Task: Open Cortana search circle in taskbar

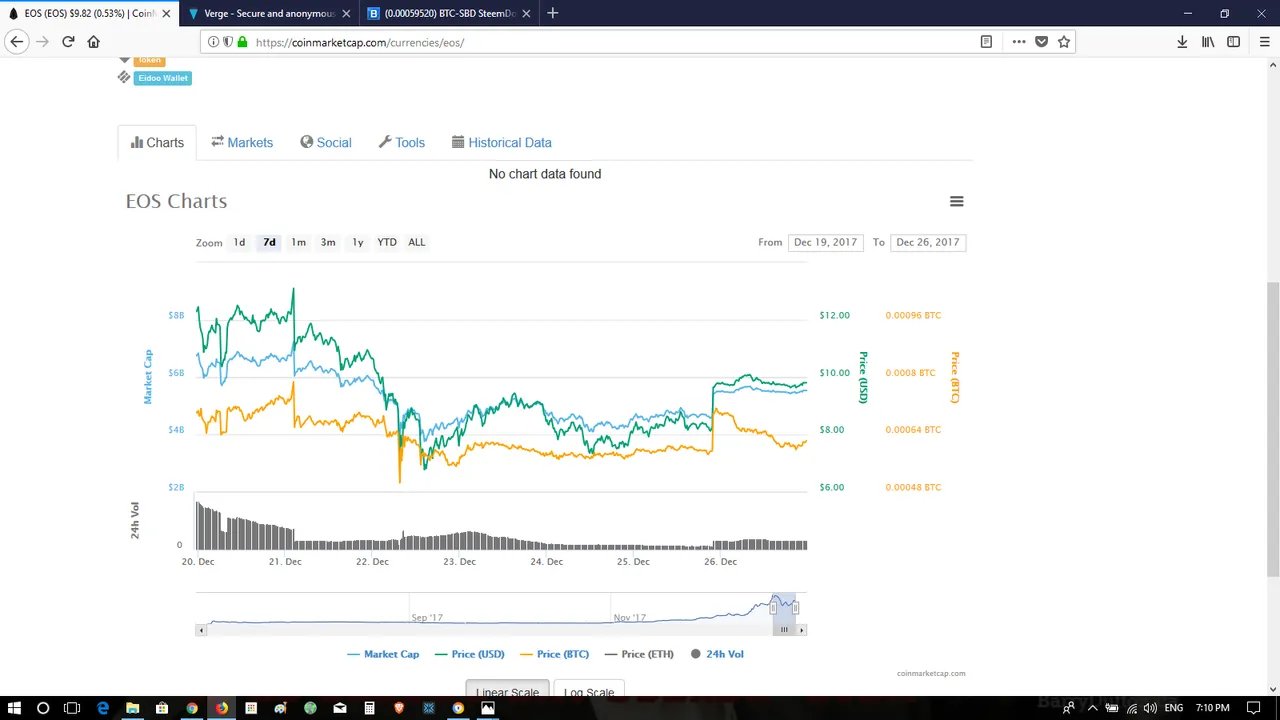Action: click(x=43, y=708)
